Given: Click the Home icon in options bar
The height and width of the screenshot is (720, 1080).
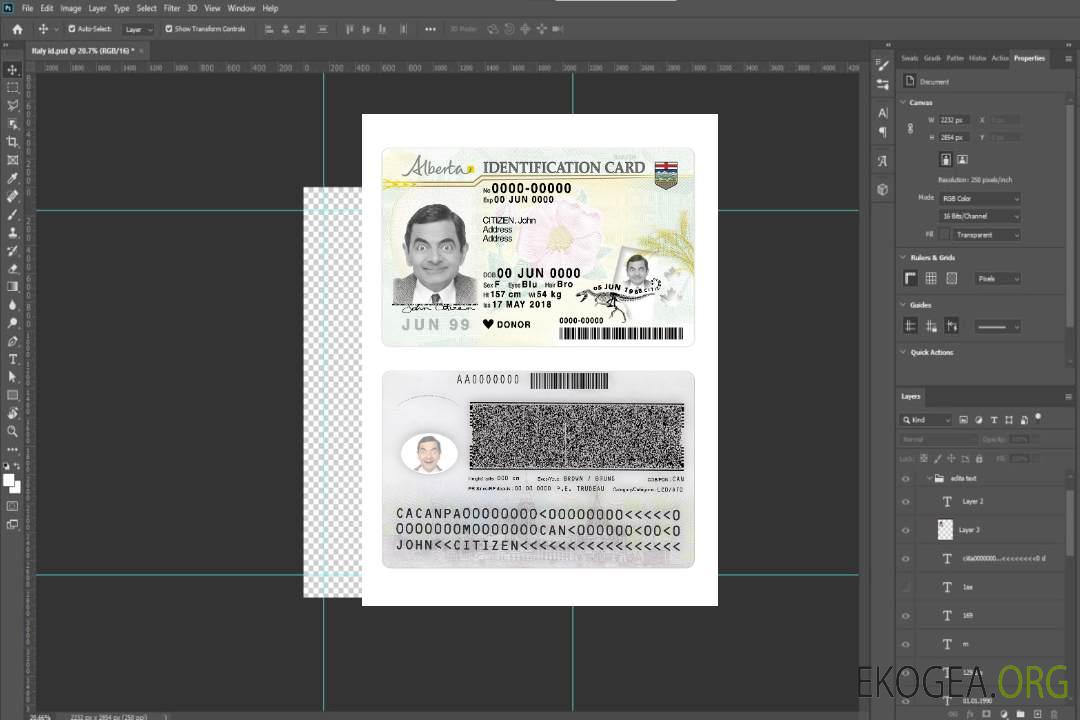Looking at the screenshot, I should (x=17, y=29).
